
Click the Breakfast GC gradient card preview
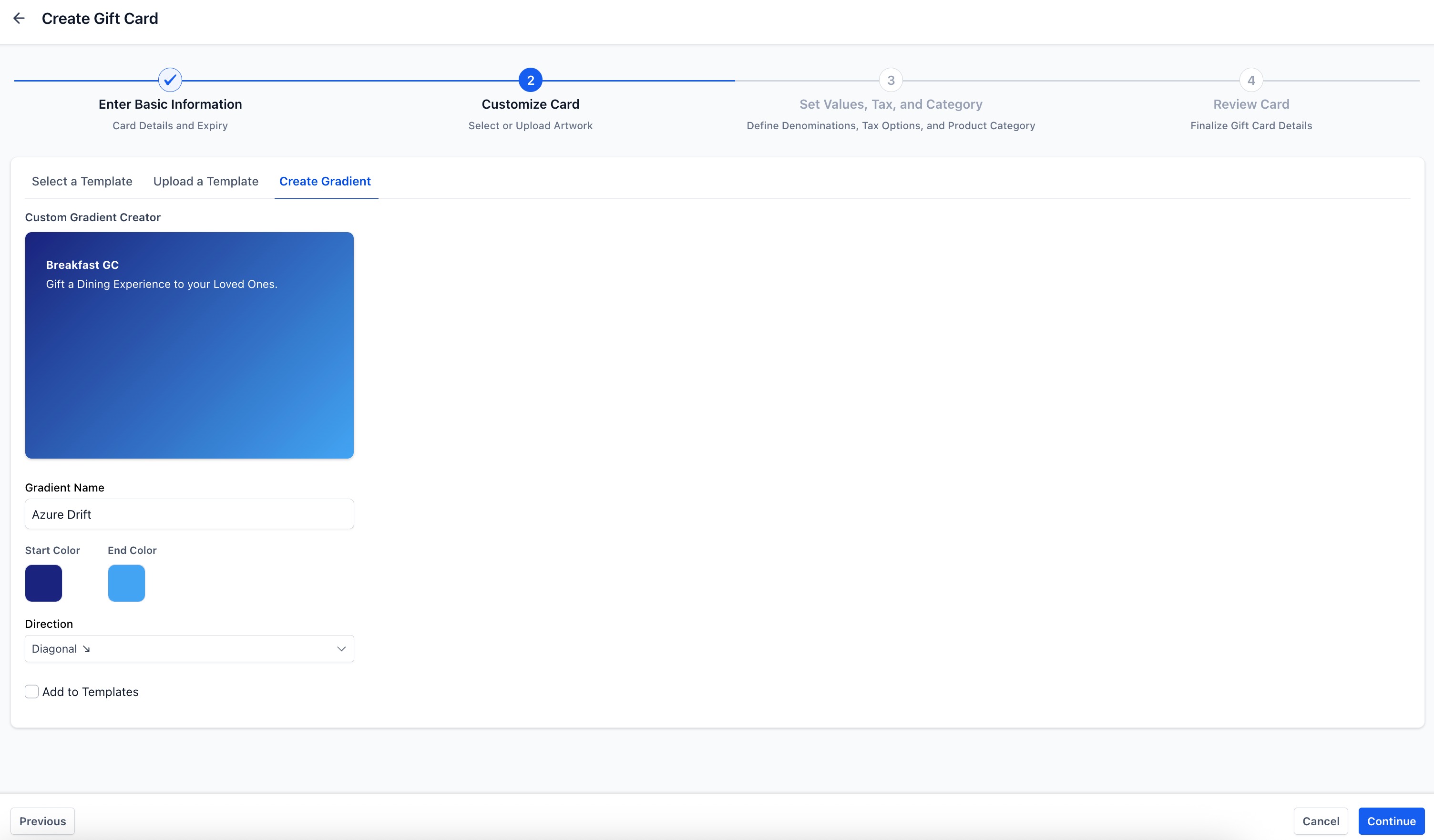coord(189,345)
